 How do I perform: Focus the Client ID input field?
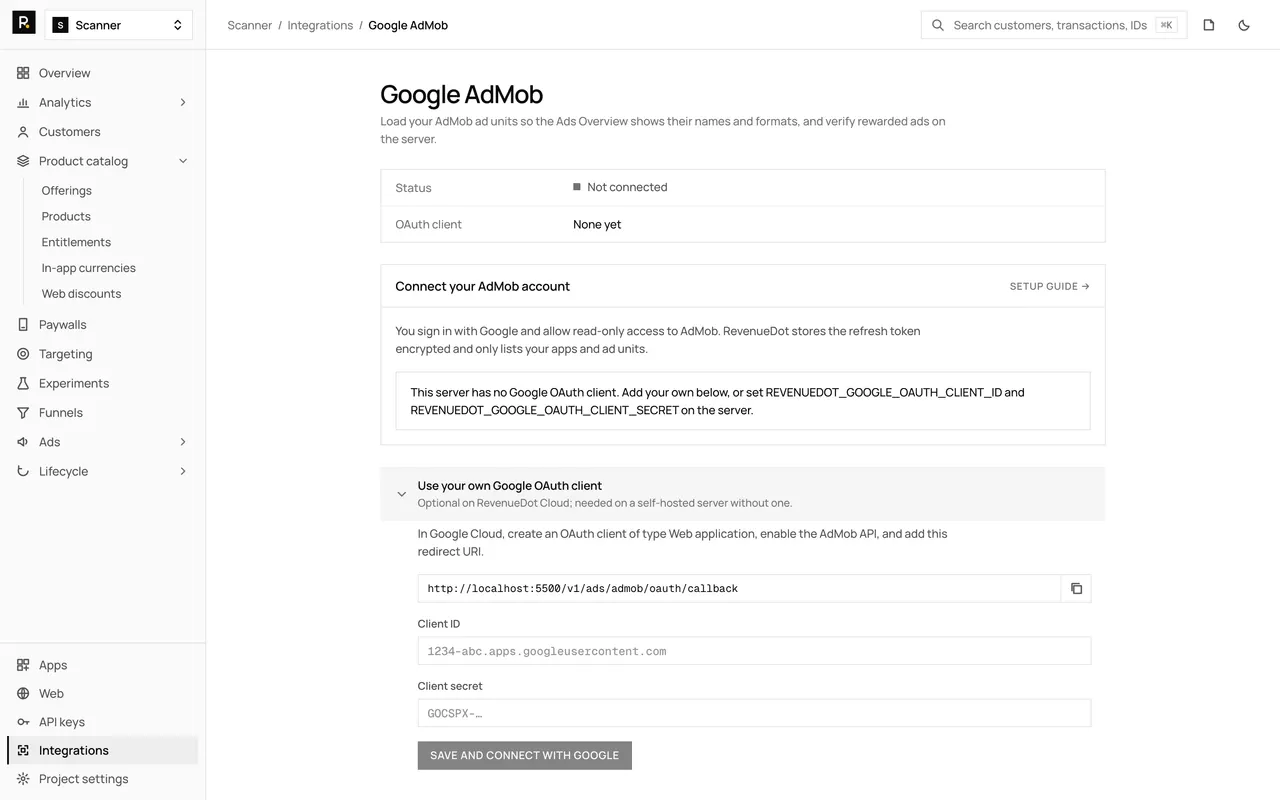[754, 651]
